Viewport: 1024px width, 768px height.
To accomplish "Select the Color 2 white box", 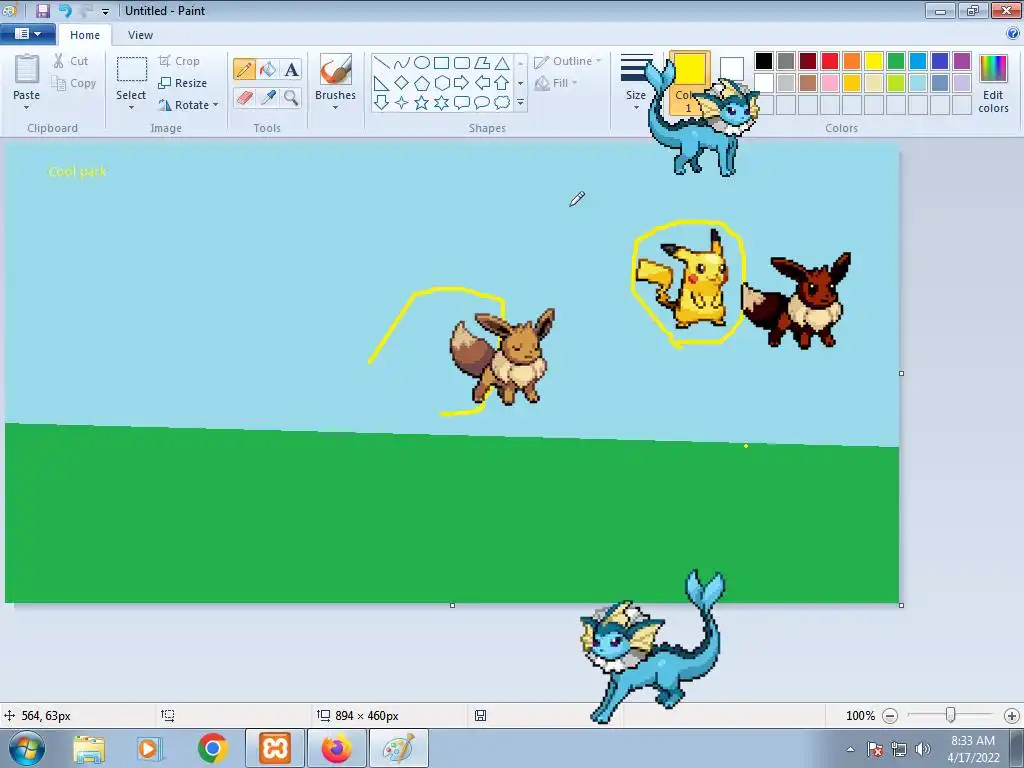I will pos(732,68).
